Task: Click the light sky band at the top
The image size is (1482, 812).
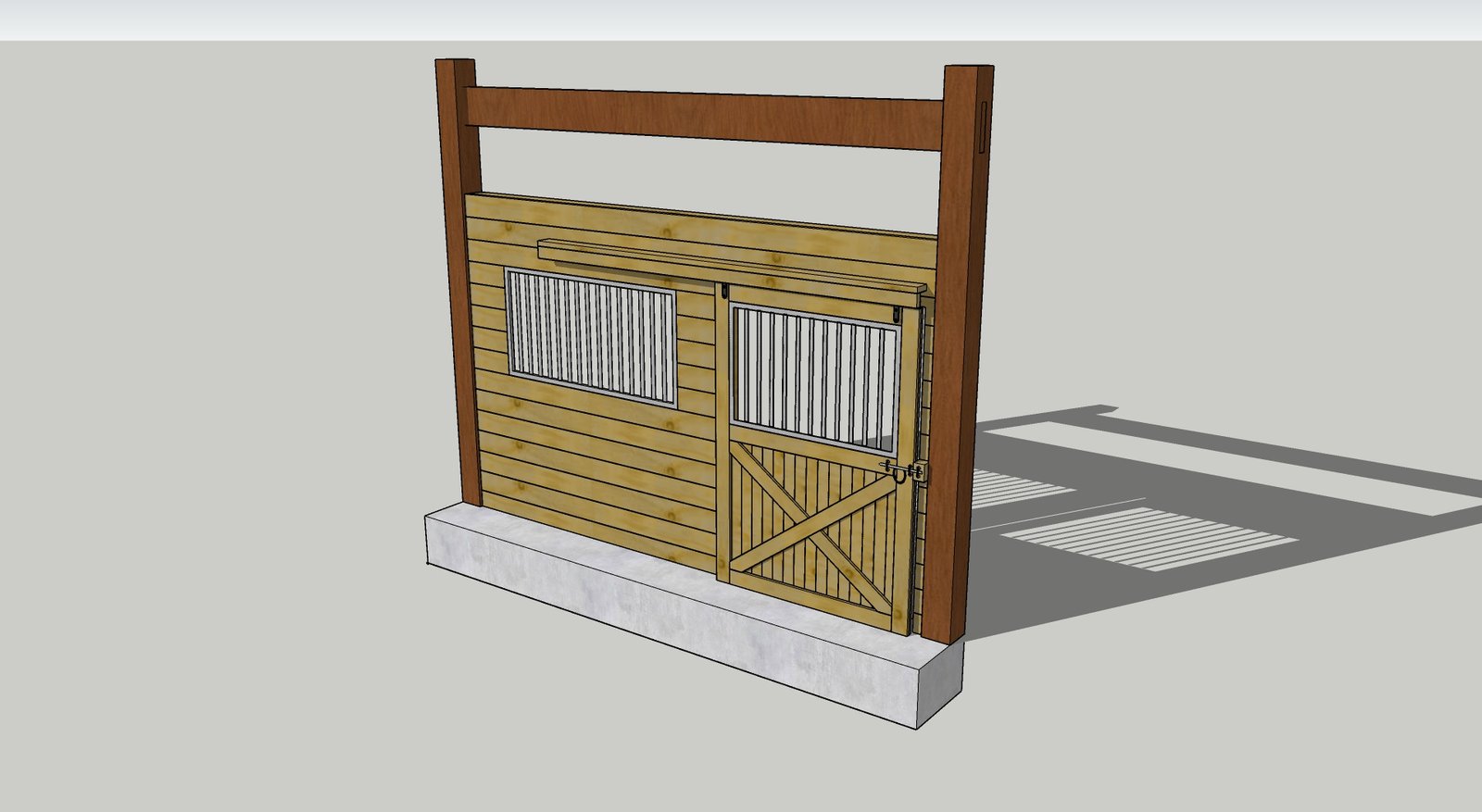Action: click(741, 19)
